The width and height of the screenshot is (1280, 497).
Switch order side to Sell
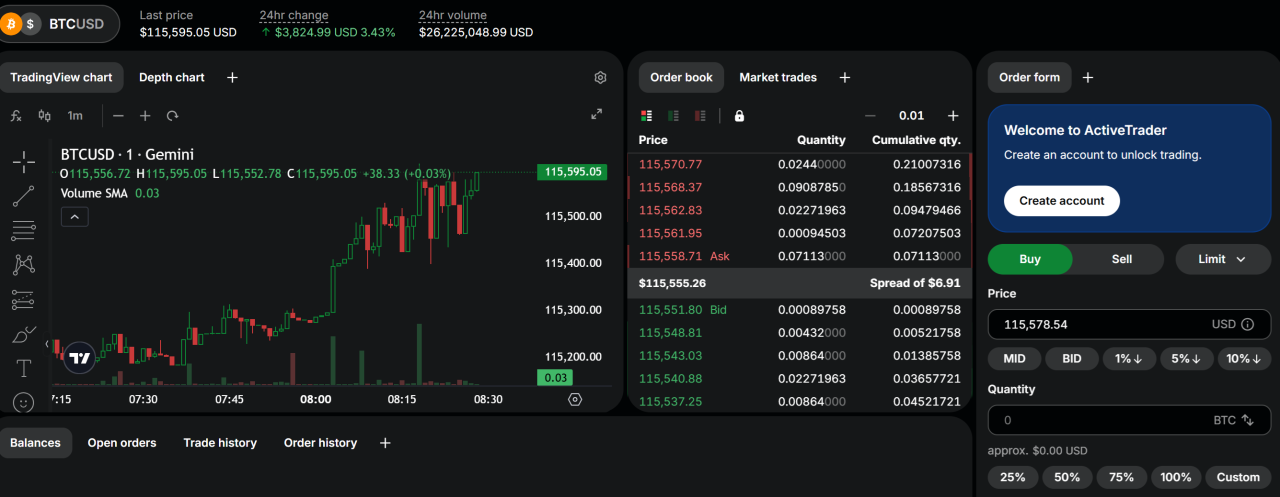(1121, 259)
